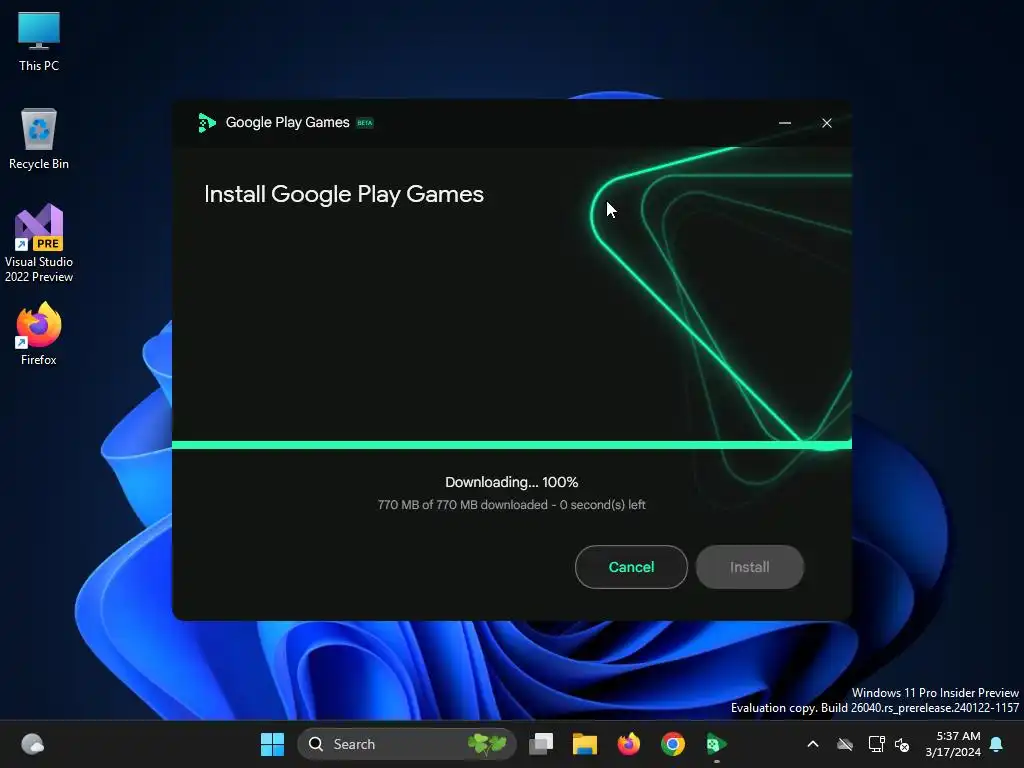Viewport: 1024px width, 768px height.
Task: Close the Google Play Games installer window
Action: (x=827, y=123)
